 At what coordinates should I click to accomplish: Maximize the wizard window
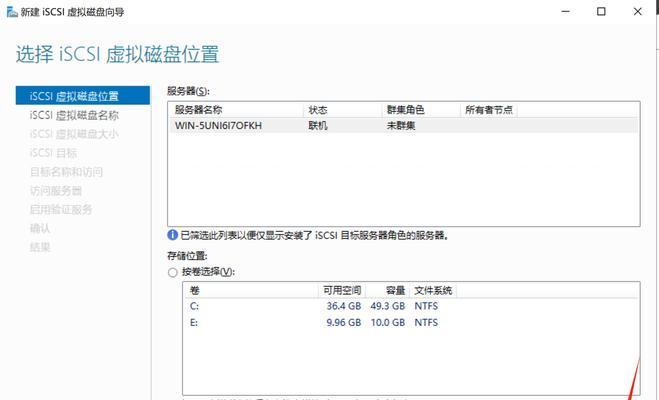pyautogui.click(x=601, y=11)
